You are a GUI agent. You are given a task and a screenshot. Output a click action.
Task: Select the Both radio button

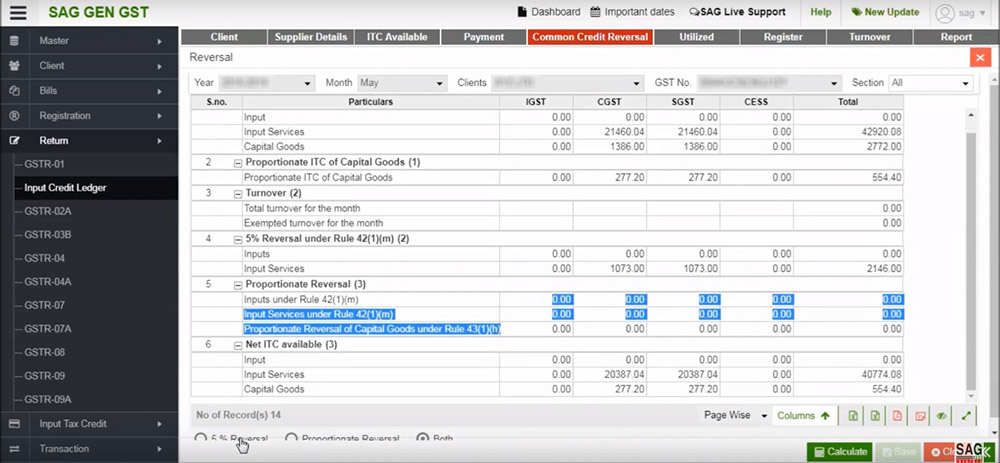coord(422,439)
